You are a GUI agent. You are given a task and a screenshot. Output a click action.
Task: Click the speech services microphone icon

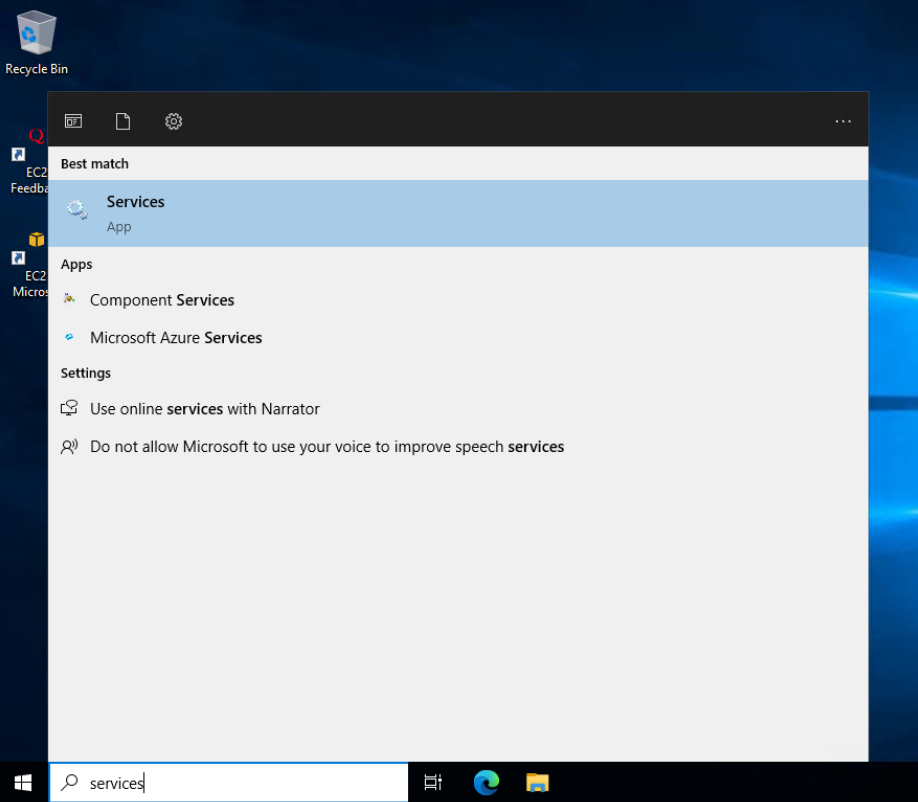pos(69,446)
